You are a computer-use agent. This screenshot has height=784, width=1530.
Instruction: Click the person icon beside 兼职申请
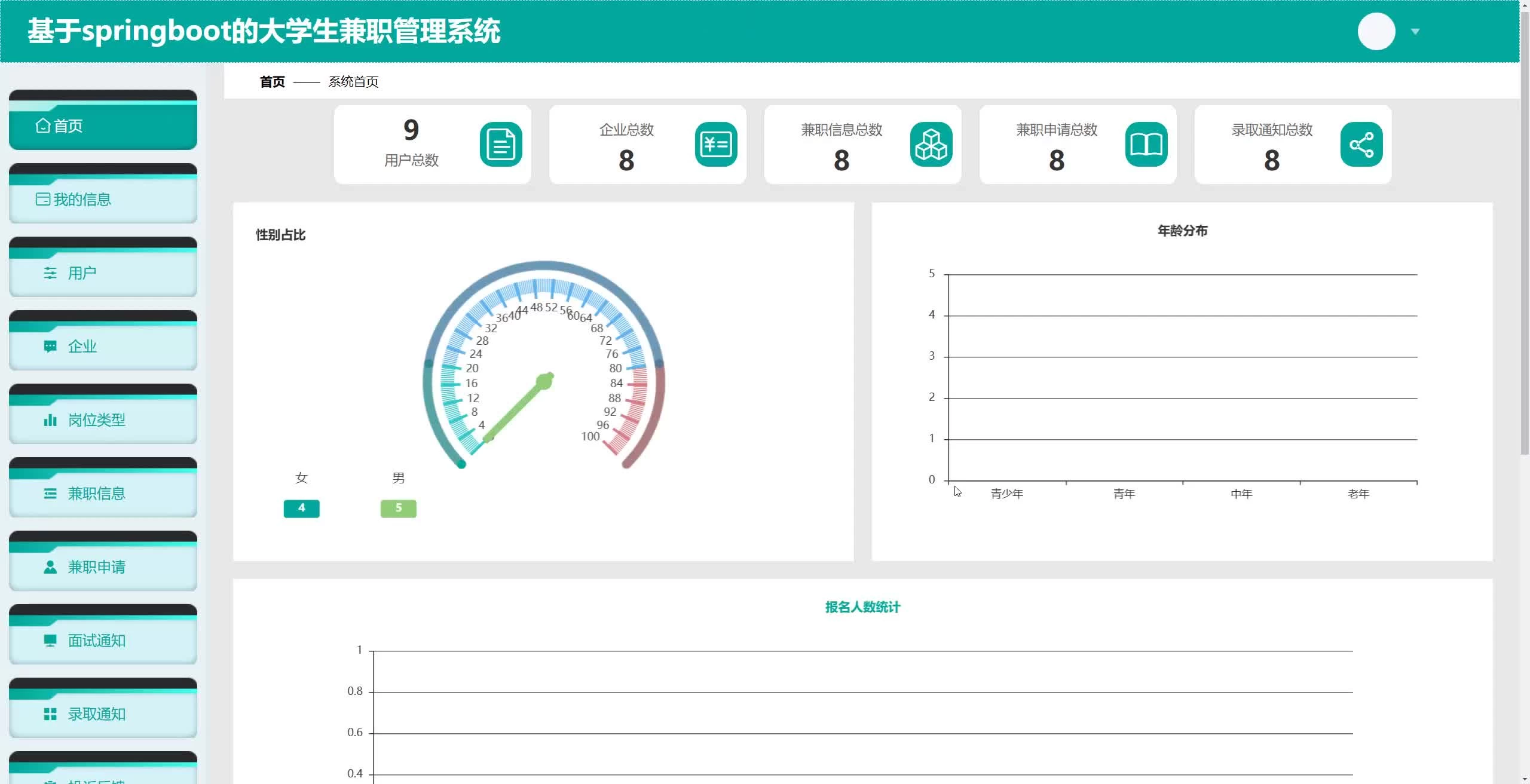[50, 567]
